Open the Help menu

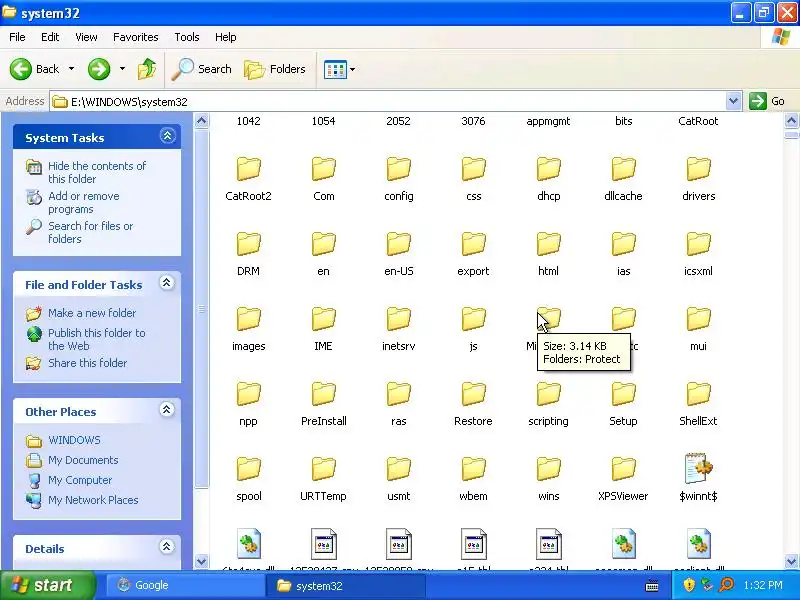[x=226, y=37]
